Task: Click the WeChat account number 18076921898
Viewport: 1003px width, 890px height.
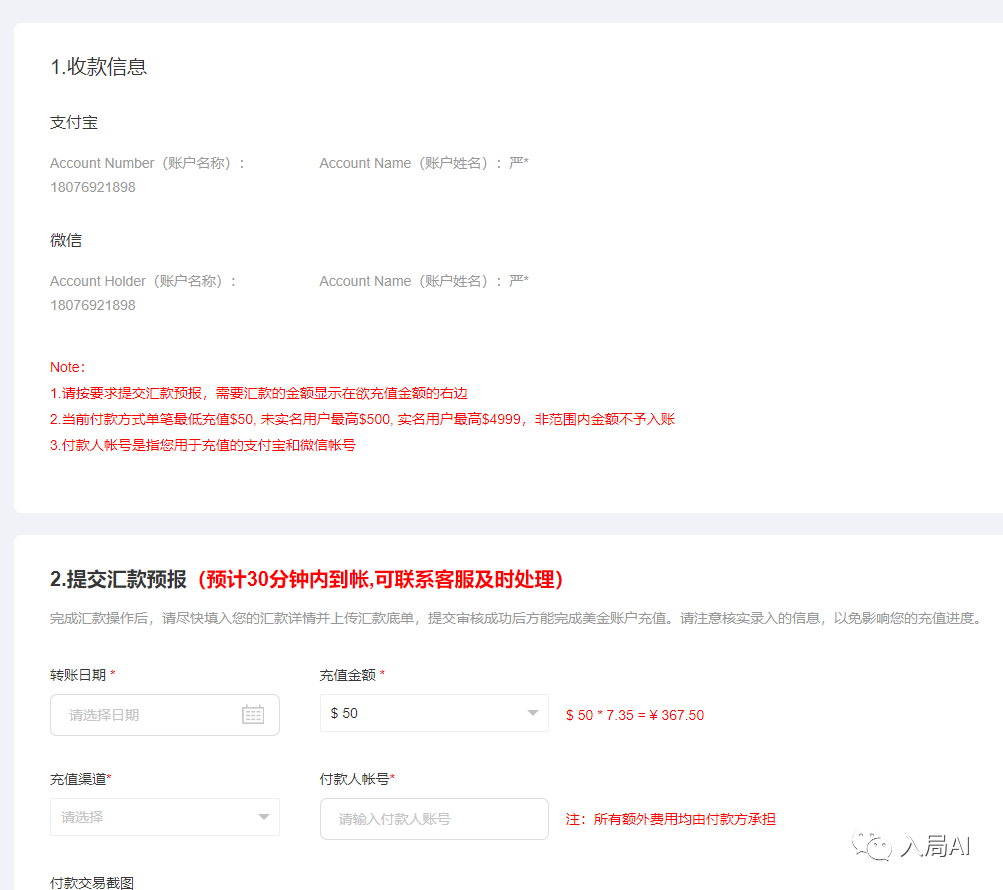Action: tap(93, 305)
